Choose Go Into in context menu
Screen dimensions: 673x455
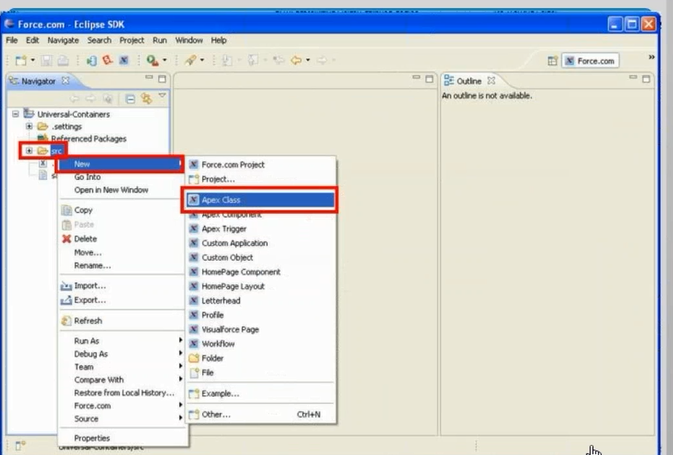(x=87, y=177)
